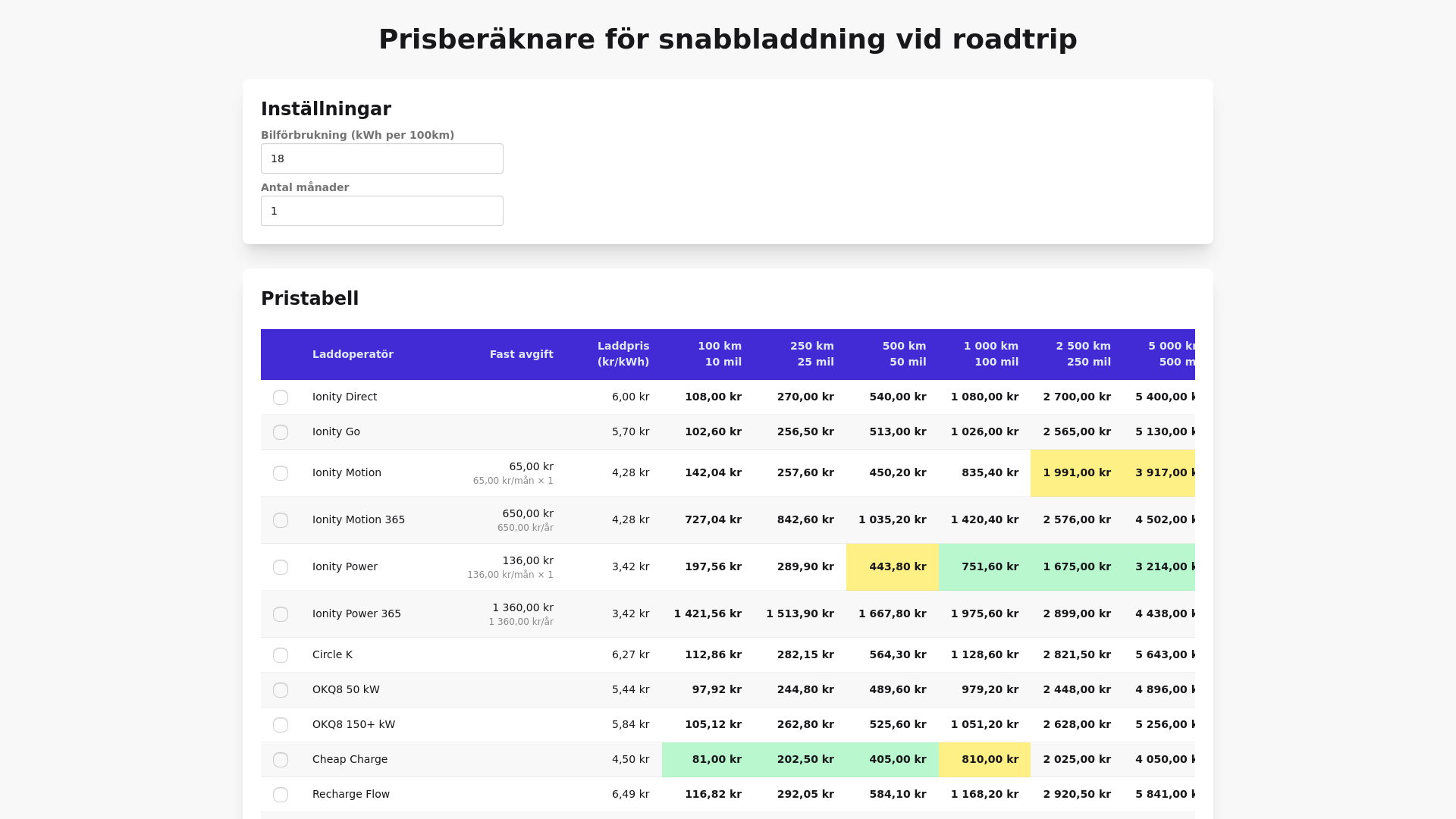
Task: Click the 6,49 kr charging price
Action: click(x=631, y=794)
